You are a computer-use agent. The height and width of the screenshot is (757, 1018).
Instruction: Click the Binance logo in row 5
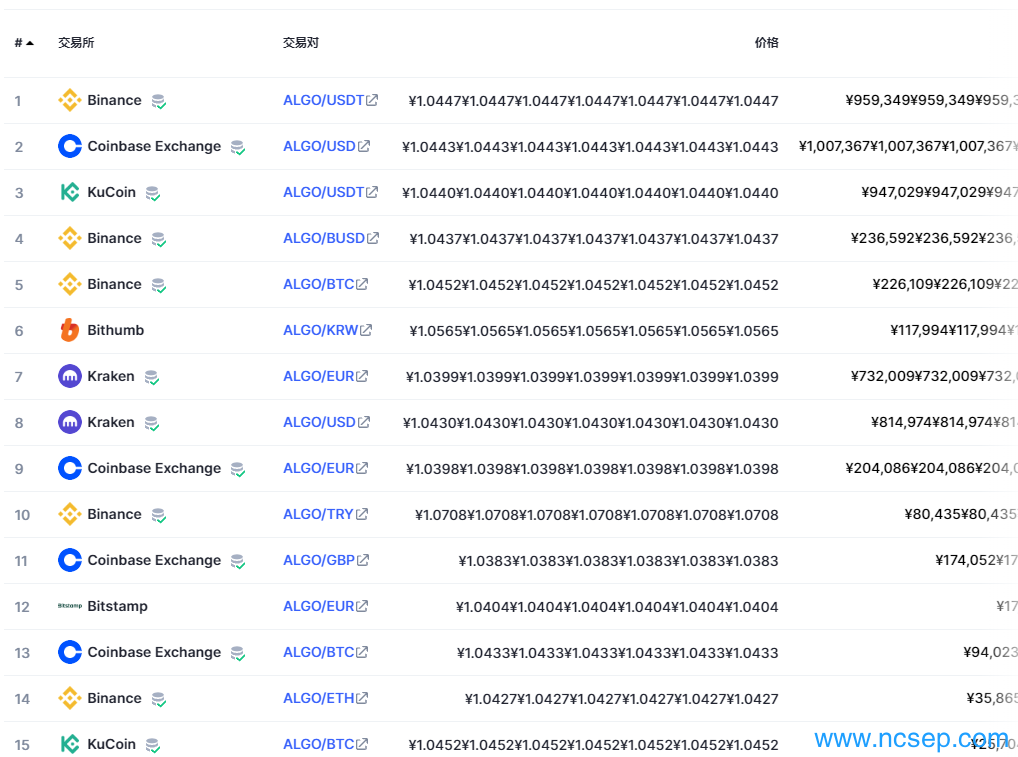click(x=69, y=284)
